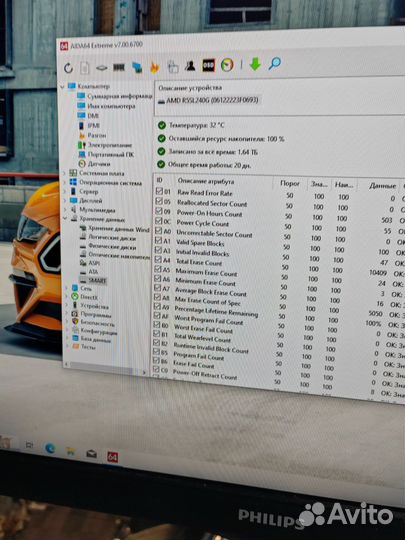
Task: Toggle checkbox for Raw Read Error Rate
Action: coord(159,190)
